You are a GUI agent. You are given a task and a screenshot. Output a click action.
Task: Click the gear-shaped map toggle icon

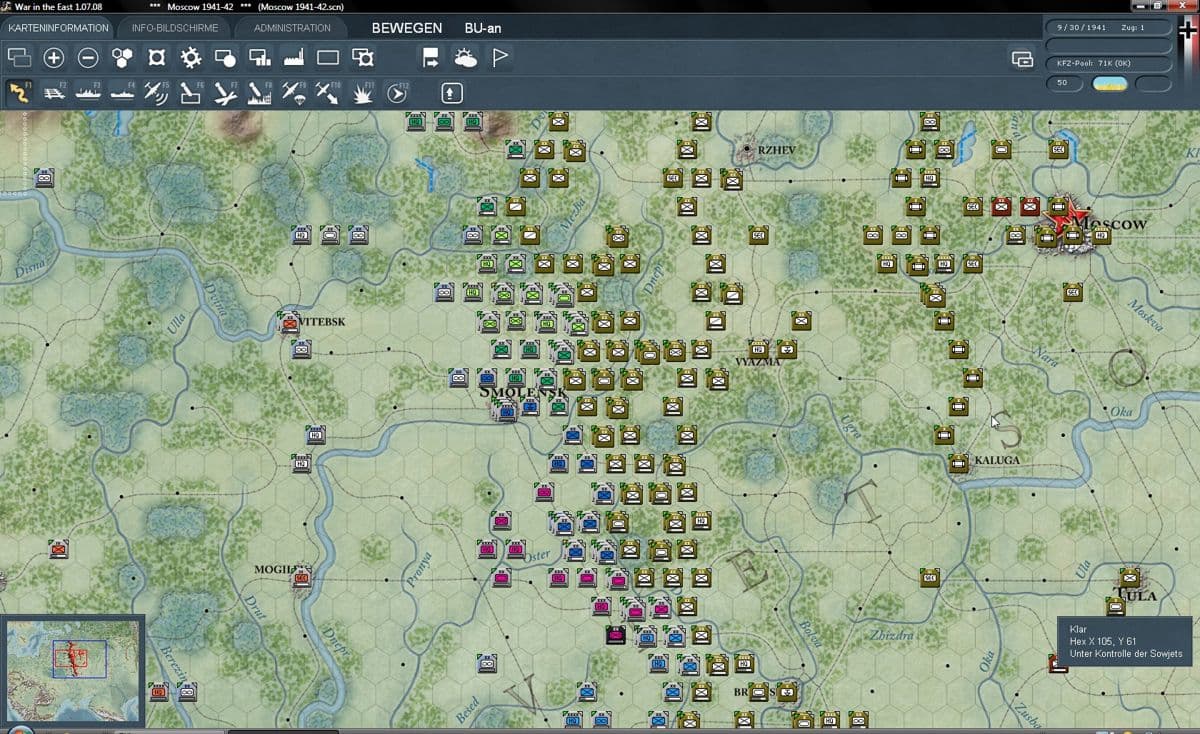pos(190,58)
